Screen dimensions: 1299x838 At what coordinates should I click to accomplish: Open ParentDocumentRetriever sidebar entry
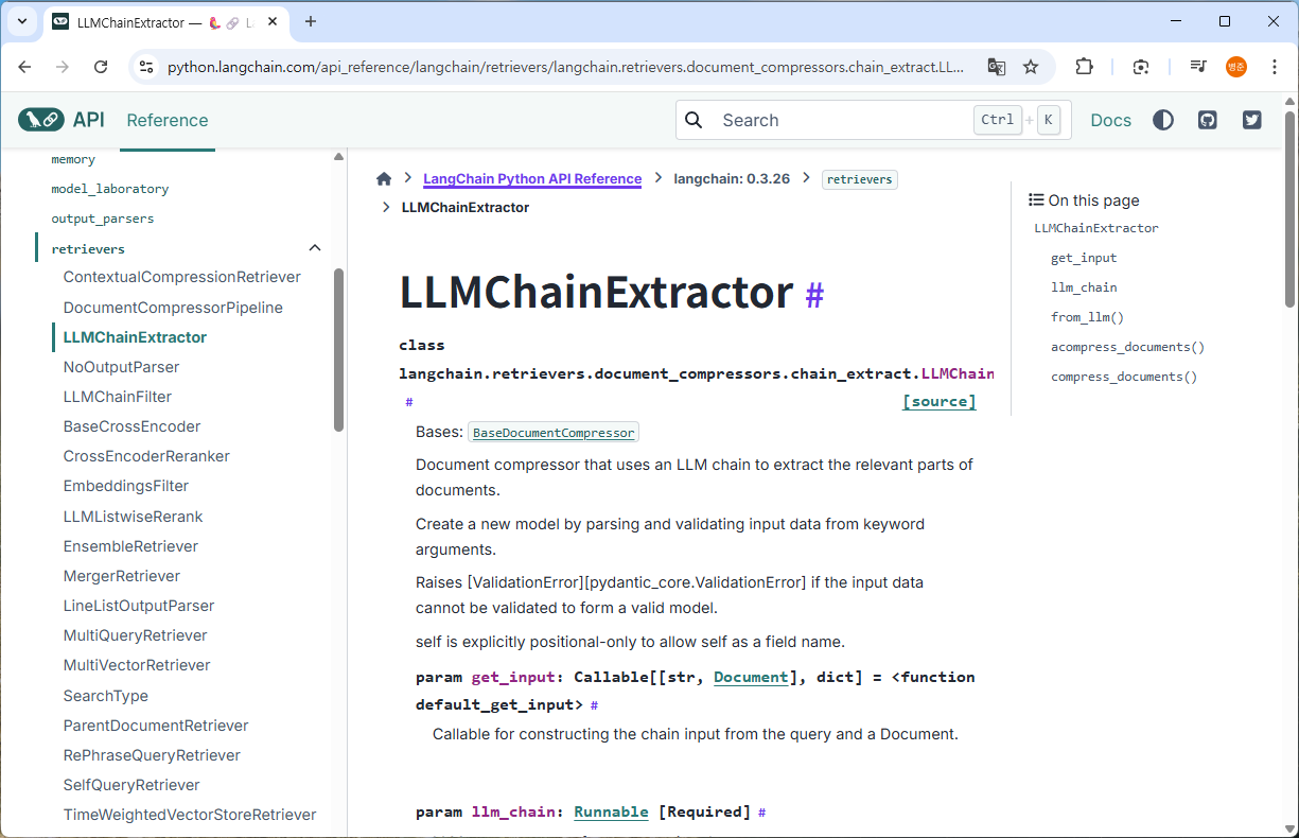coord(156,726)
